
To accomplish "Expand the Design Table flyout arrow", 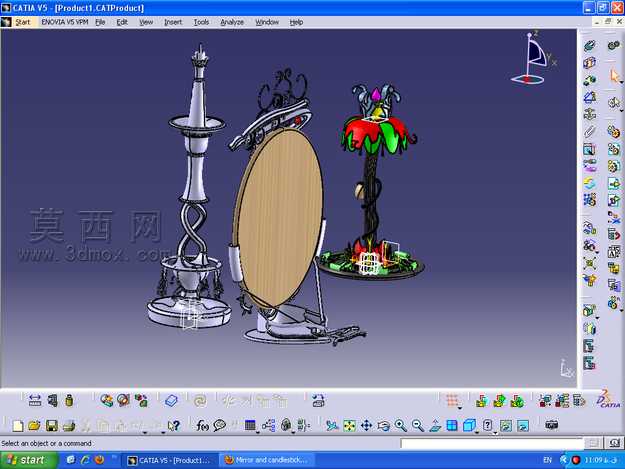I will (258, 432).
